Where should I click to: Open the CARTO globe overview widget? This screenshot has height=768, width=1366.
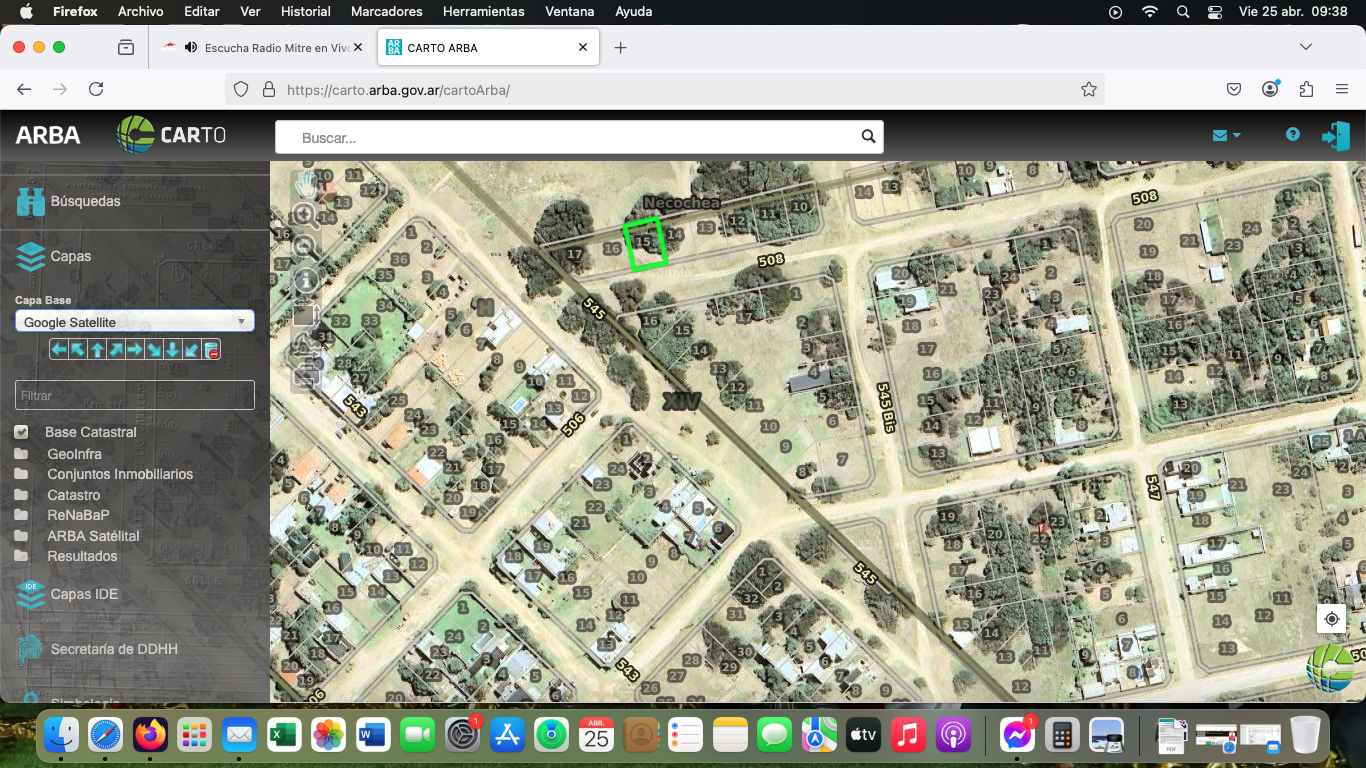tap(1332, 666)
